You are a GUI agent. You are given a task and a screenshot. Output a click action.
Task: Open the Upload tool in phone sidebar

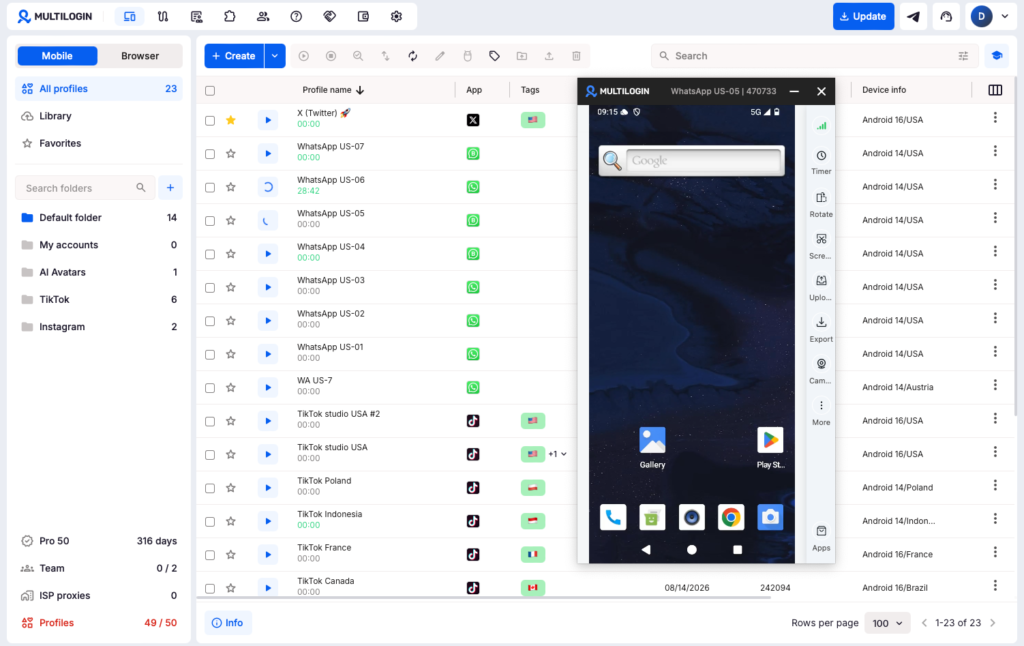click(821, 287)
